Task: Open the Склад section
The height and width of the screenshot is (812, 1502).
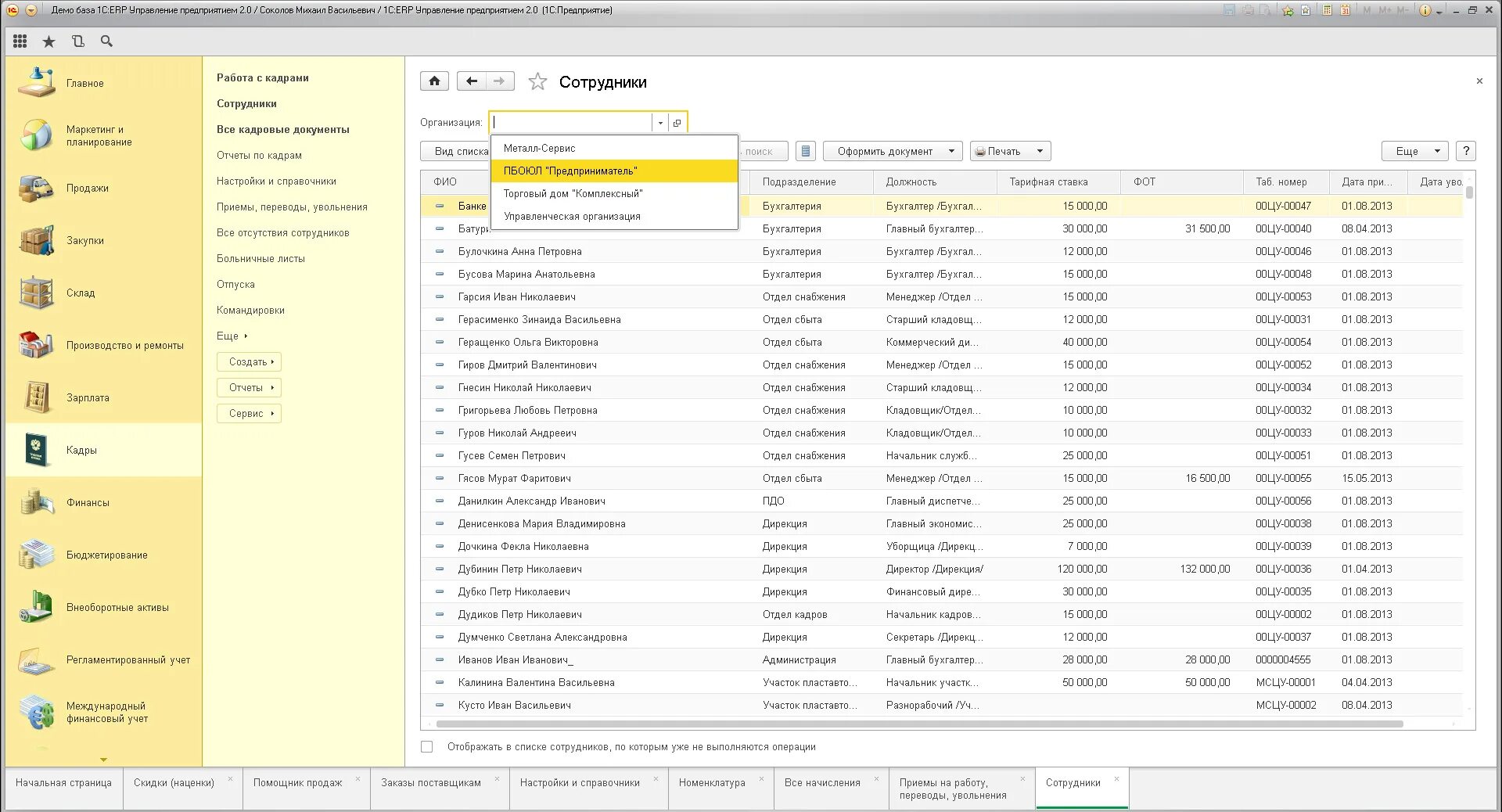Action: point(103,293)
